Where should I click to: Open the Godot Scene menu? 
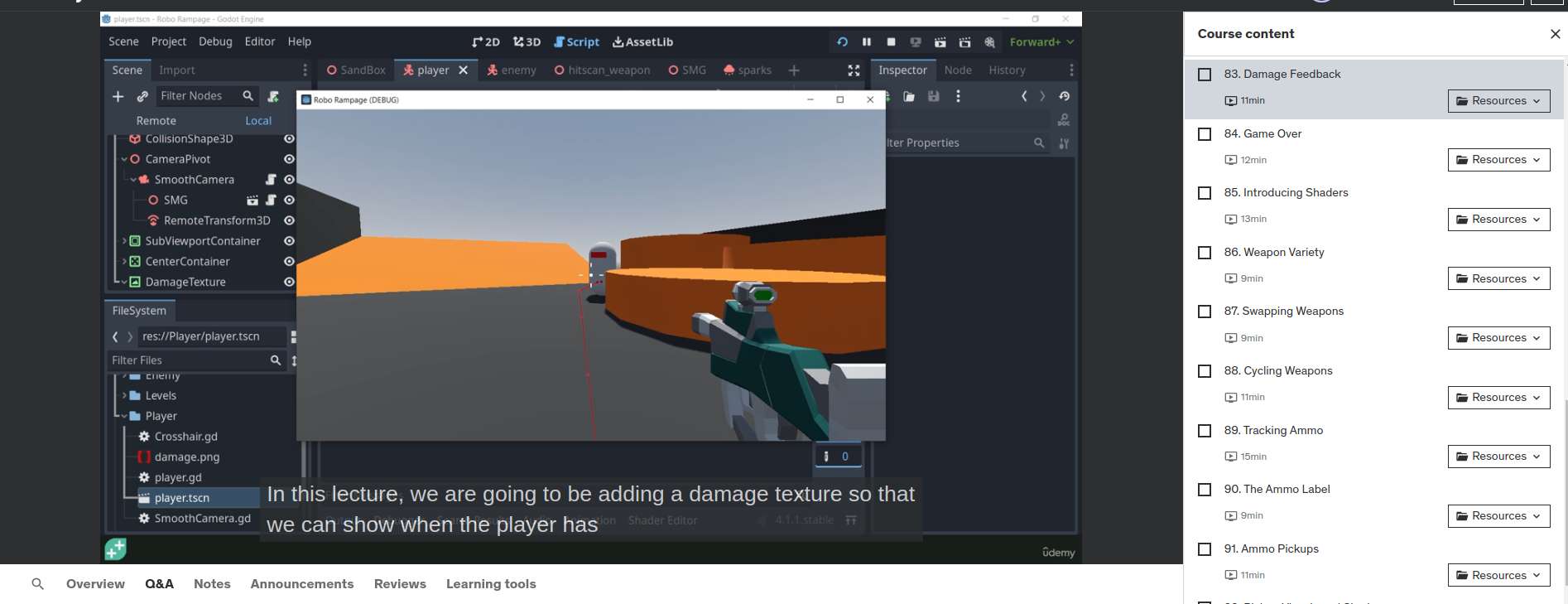123,41
